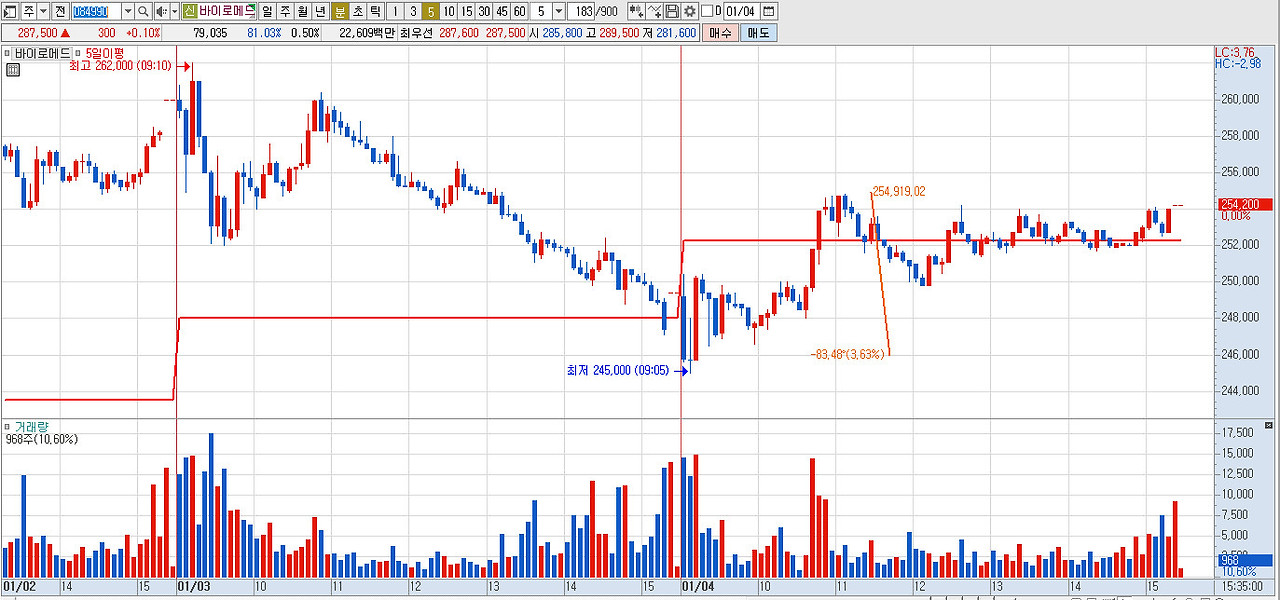The width and height of the screenshot is (1280, 600).
Task: Switch to weekly chart 주
Action: [x=285, y=11]
